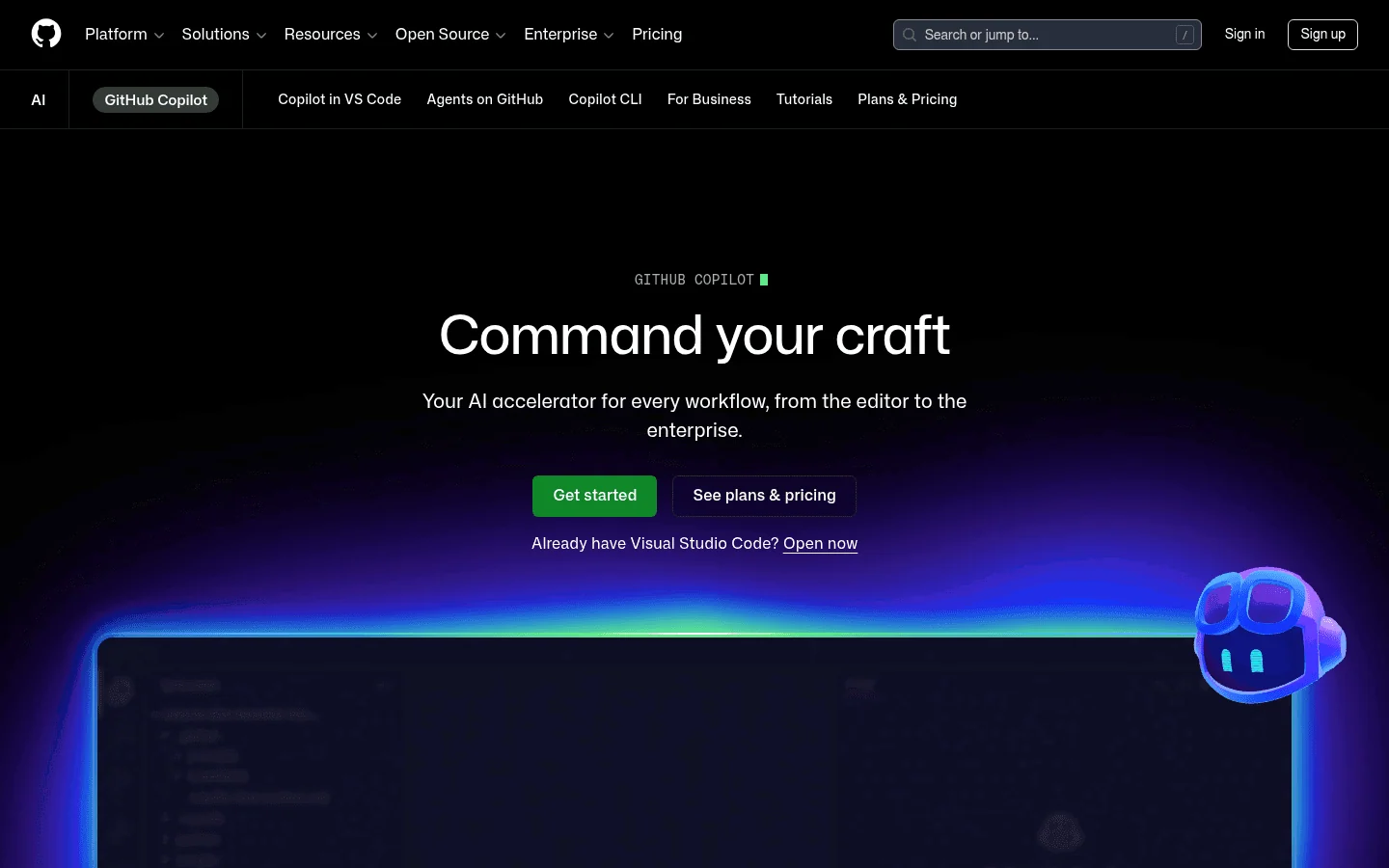Click the Copilot mascot head
Screen dimensions: 1389x868
pos(1269,635)
